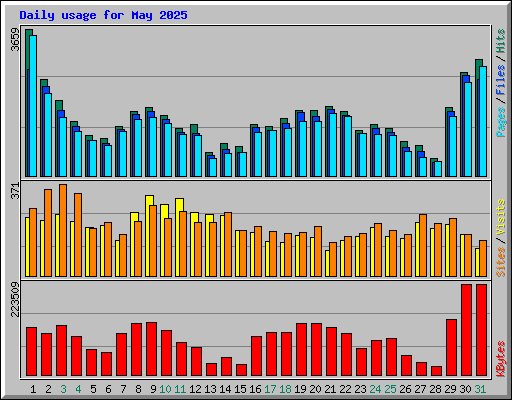The height and width of the screenshot is (400, 512).
Task: Click day 16 on the x-axis
Action: coord(255,389)
